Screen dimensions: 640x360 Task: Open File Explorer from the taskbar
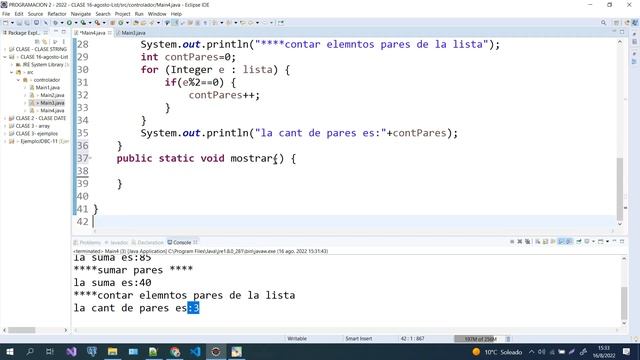click(113, 351)
